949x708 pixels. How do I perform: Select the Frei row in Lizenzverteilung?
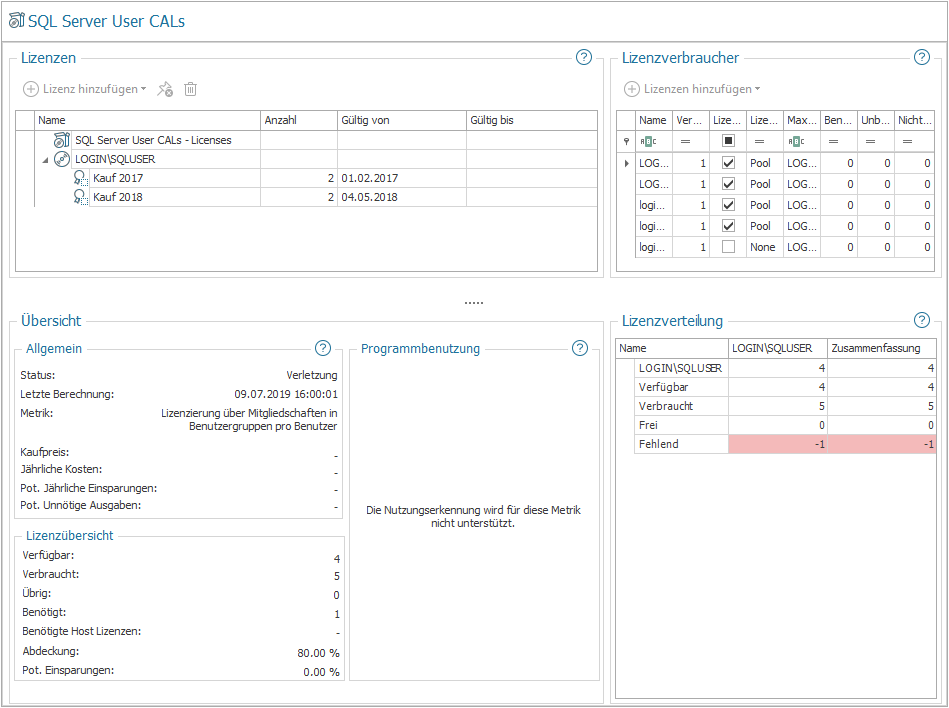coord(785,425)
